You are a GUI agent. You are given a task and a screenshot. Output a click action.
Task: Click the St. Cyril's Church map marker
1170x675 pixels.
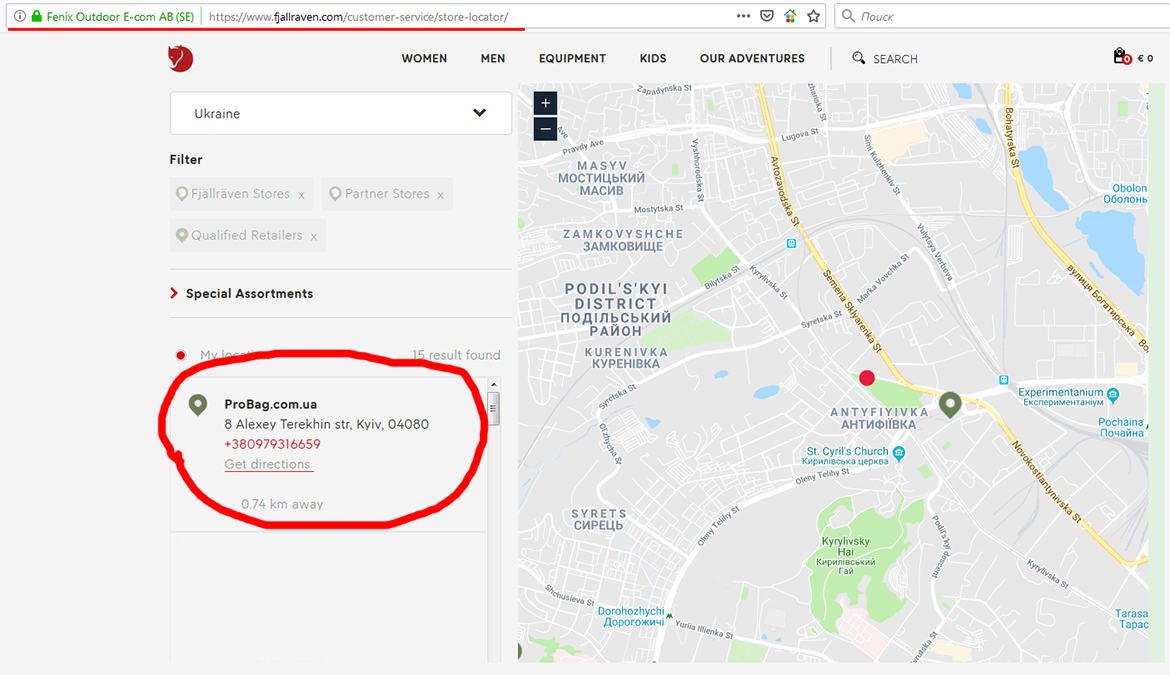pyautogui.click(x=899, y=452)
